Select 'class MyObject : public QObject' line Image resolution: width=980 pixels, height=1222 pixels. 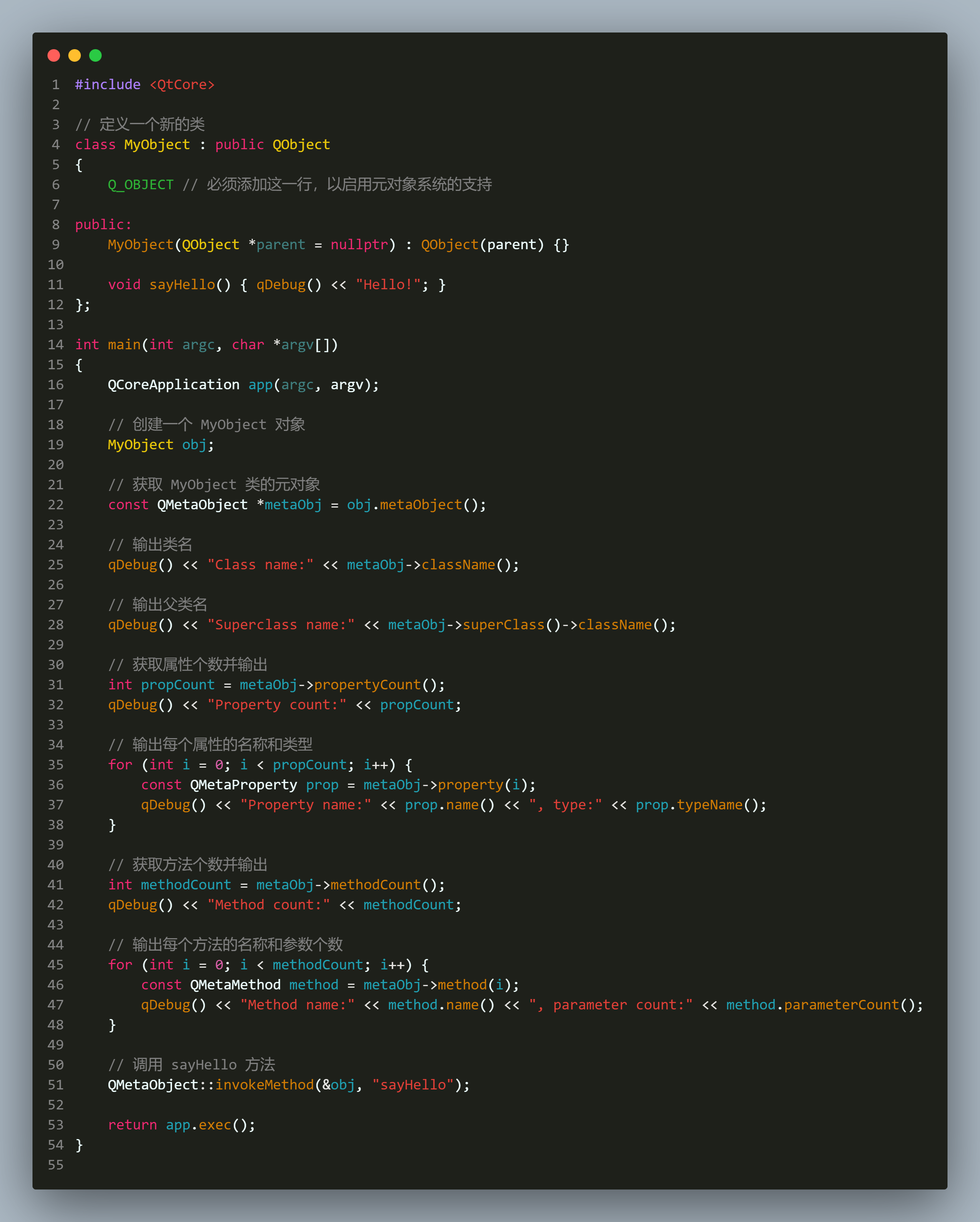click(203, 145)
